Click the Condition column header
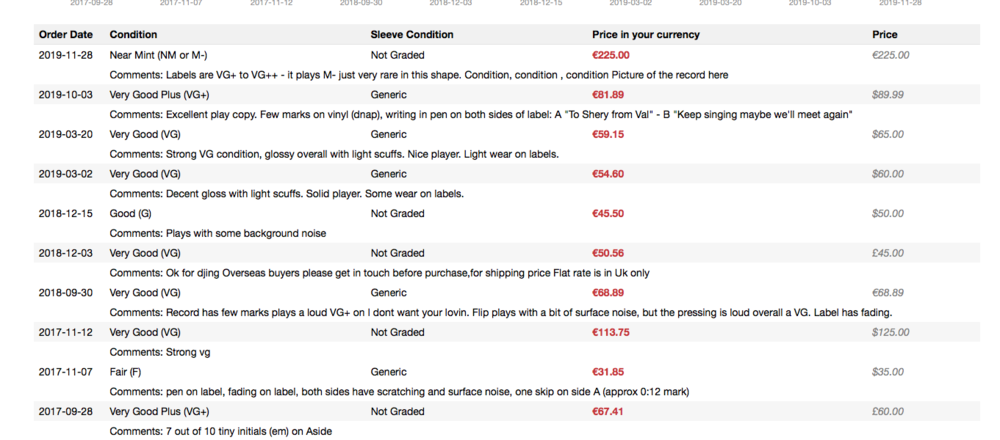1000x440 pixels. 133,34
